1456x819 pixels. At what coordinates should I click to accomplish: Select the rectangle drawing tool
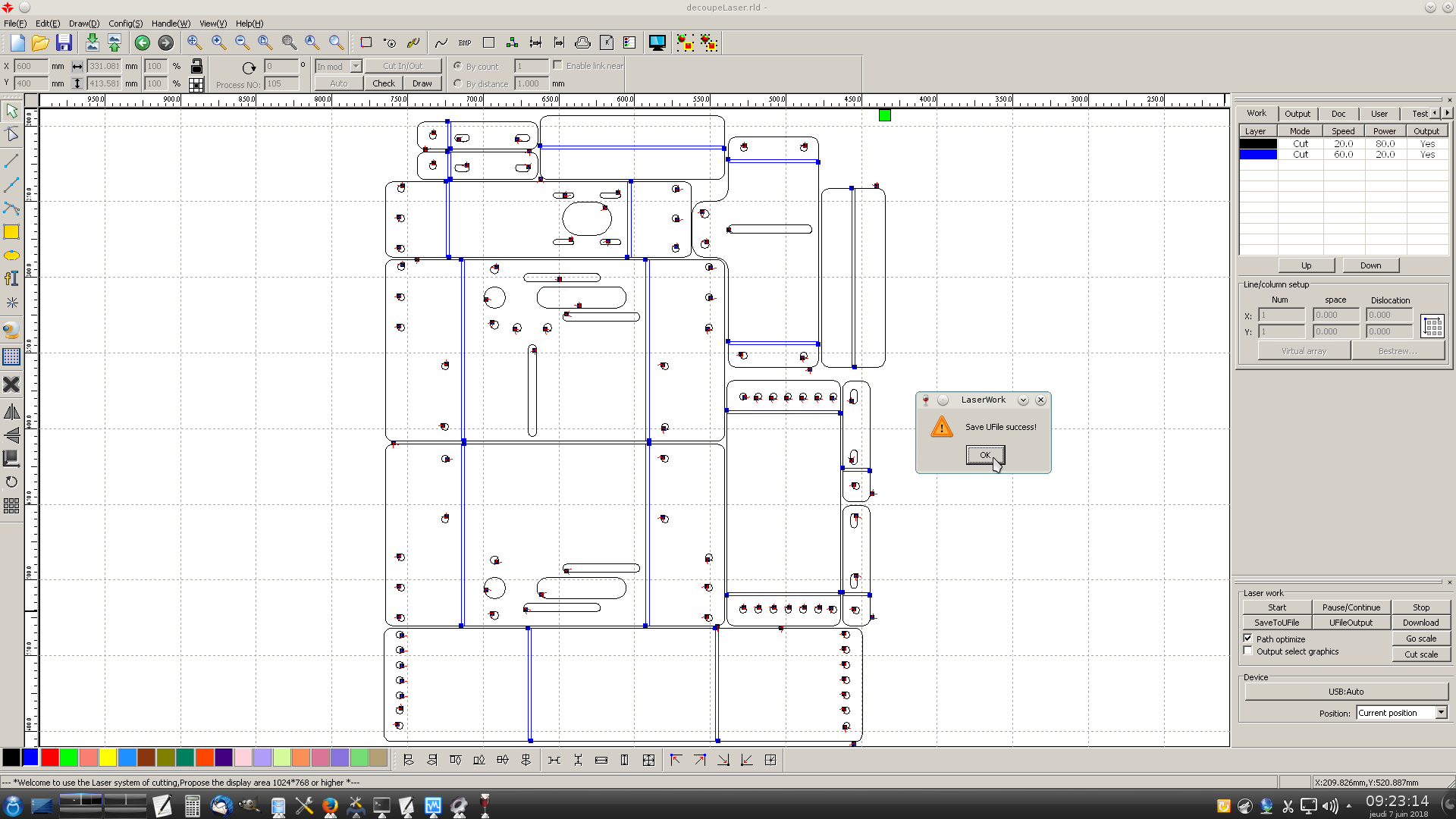(11, 232)
